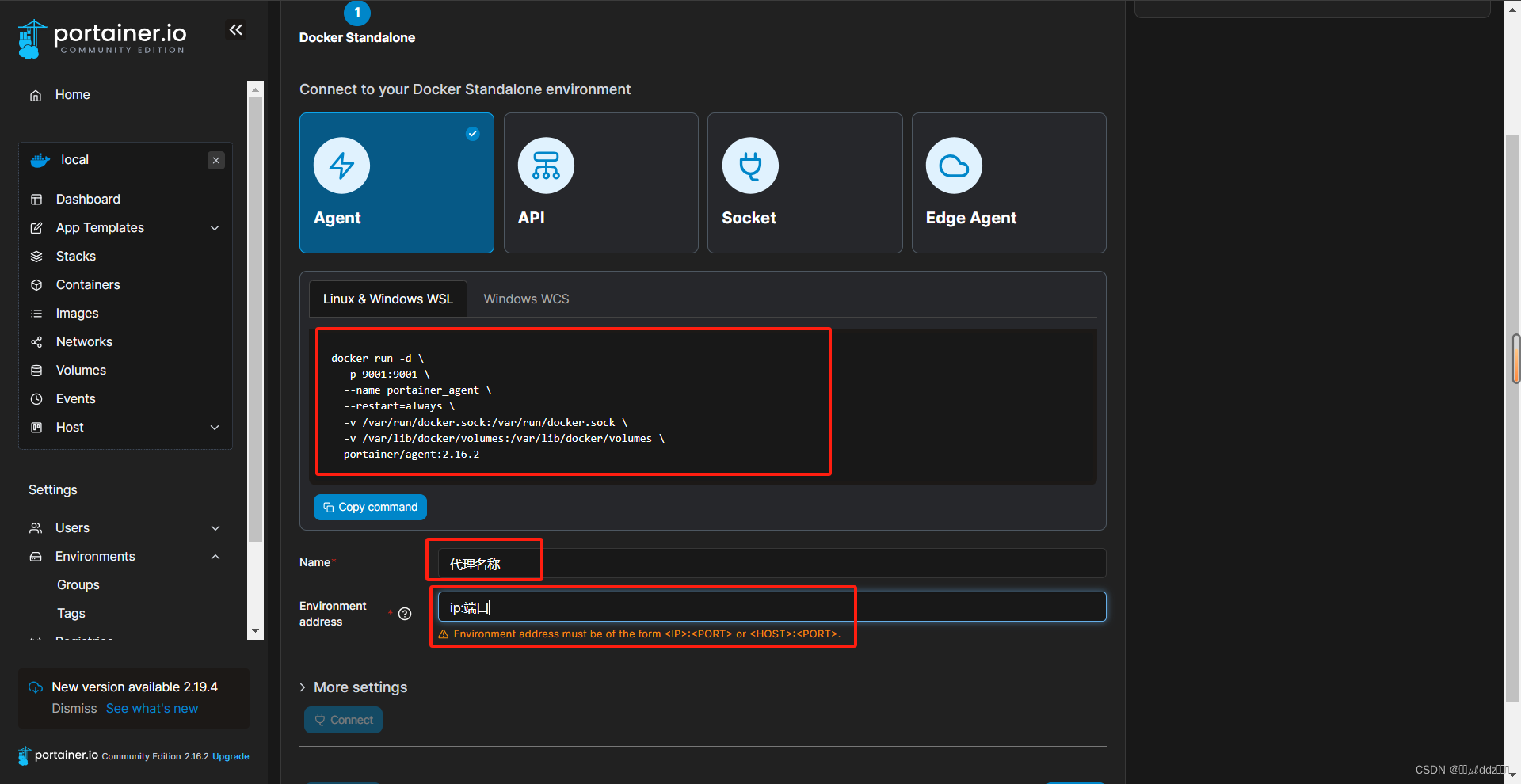Image resolution: width=1521 pixels, height=784 pixels.
Task: Click the Docker Standalone step 1 circle
Action: tap(357, 13)
